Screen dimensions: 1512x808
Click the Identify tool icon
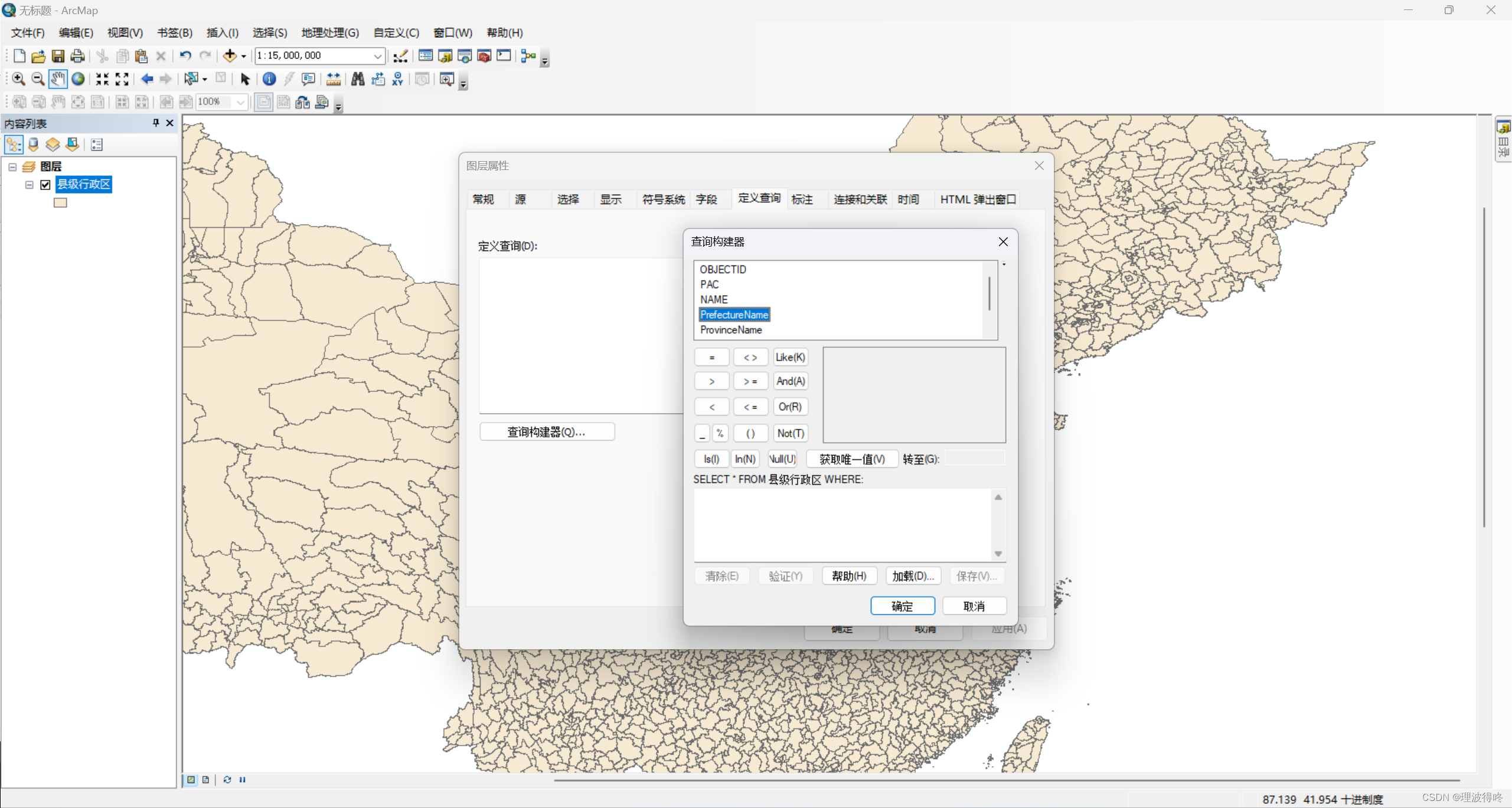pos(269,79)
